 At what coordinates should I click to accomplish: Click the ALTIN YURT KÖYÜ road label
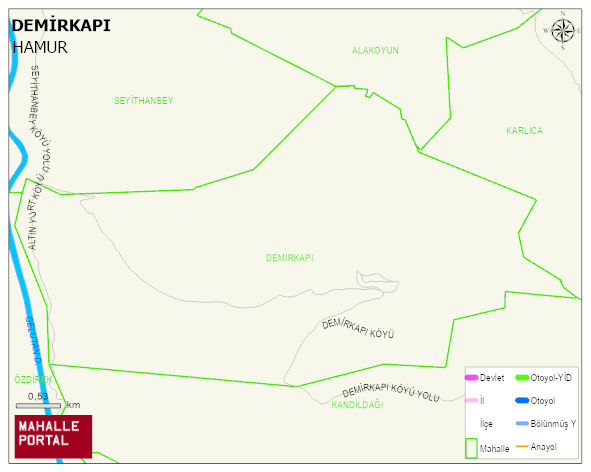(35, 213)
